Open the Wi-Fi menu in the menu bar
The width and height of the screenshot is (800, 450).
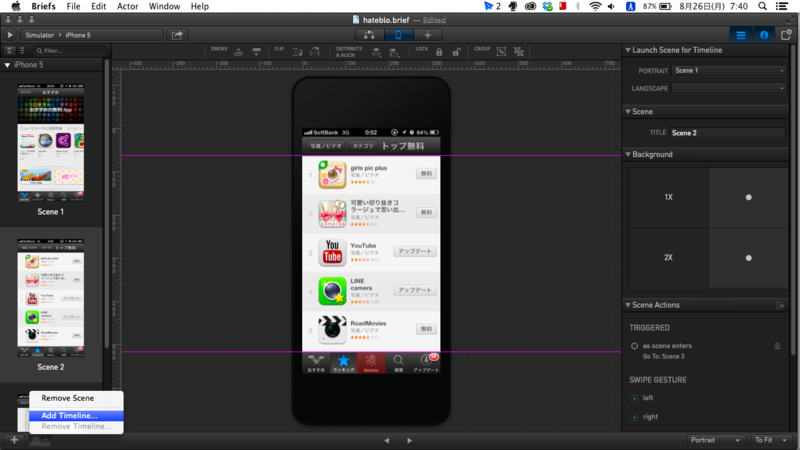pyautogui.click(x=595, y=6)
